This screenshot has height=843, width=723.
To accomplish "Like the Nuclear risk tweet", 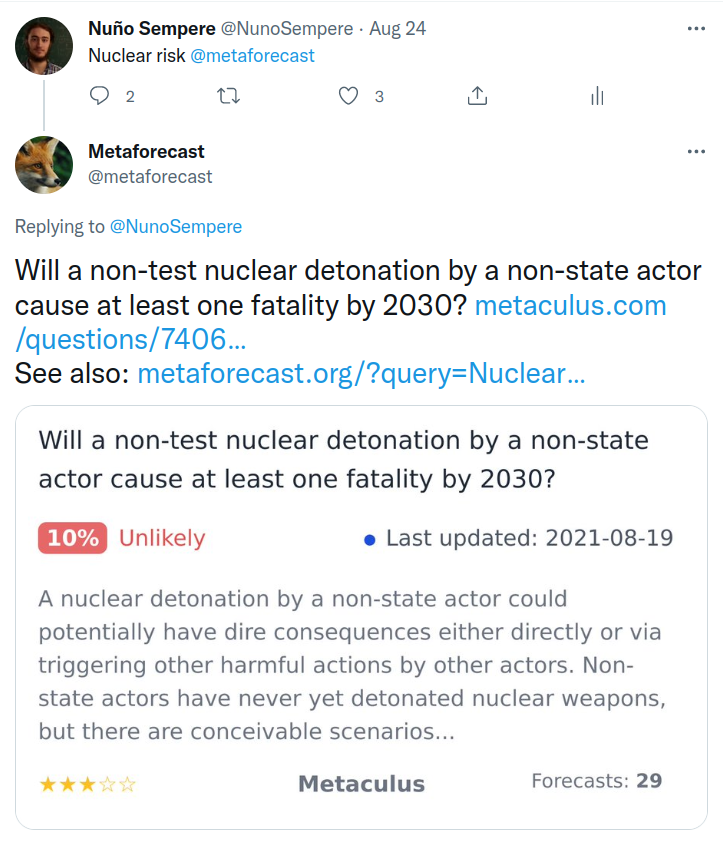I will pos(348,96).
